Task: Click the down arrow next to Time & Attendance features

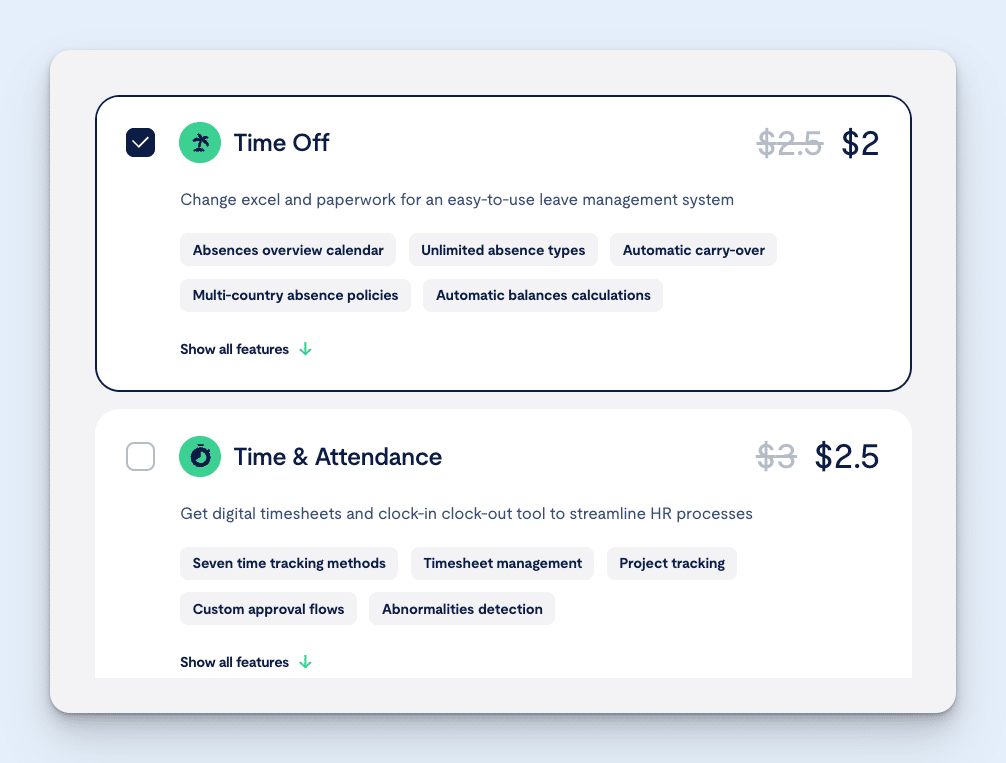Action: pos(305,662)
